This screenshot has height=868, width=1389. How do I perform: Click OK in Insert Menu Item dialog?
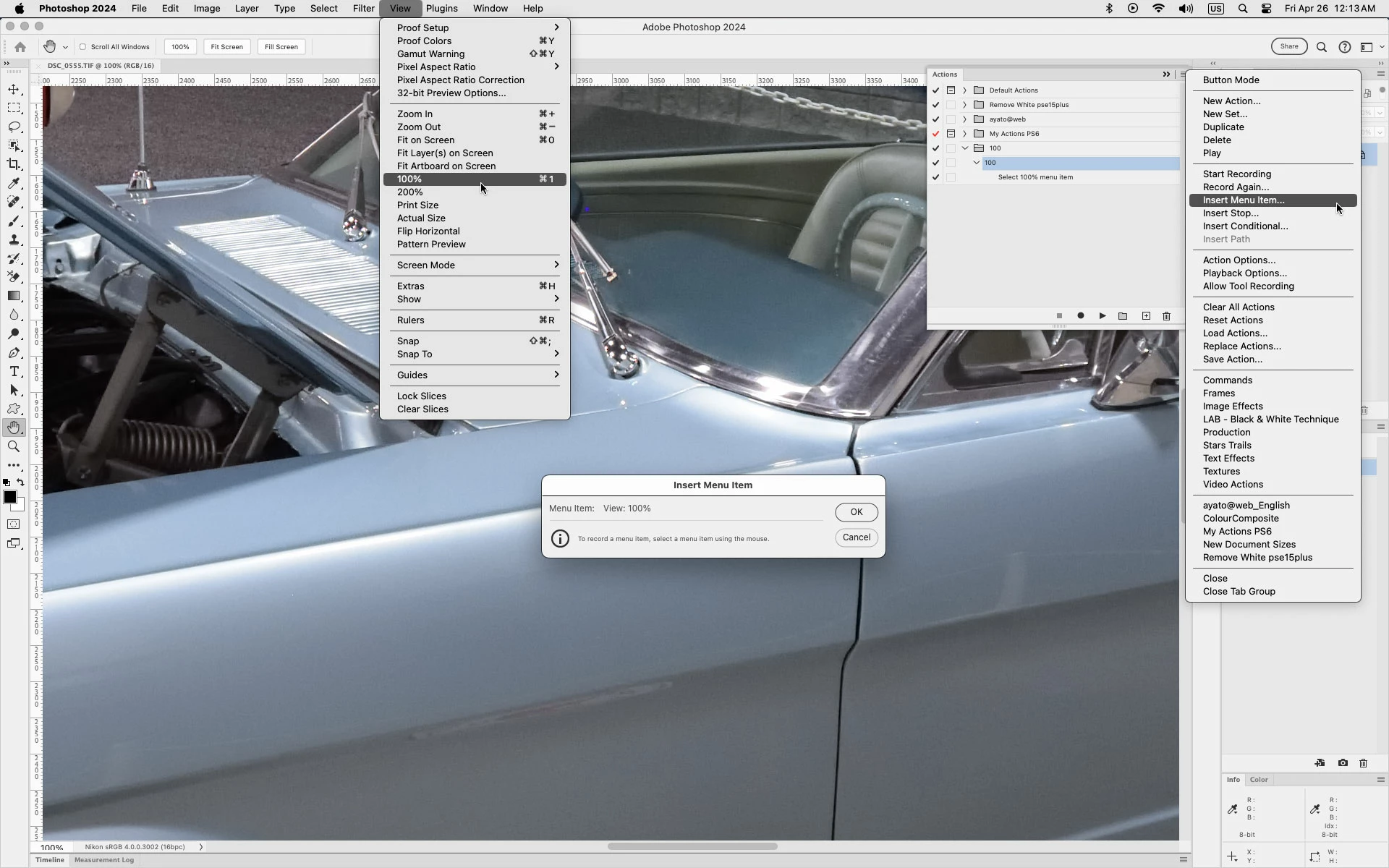point(856,512)
